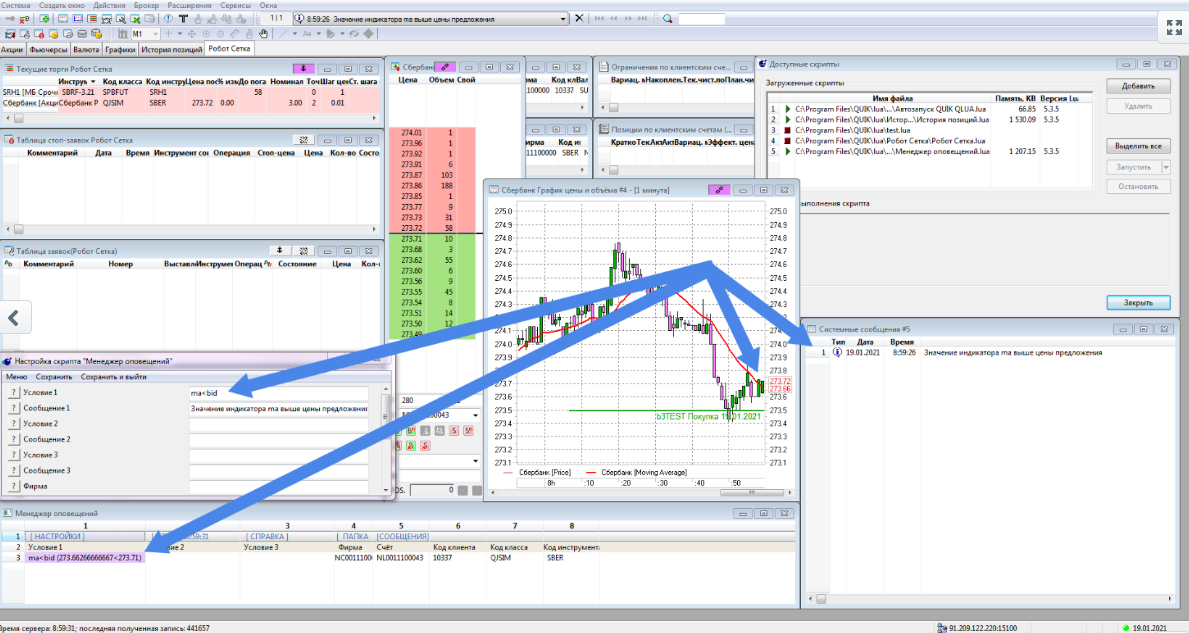Click the X icon to clear the message
The image size is (1189, 633).
(579, 18)
